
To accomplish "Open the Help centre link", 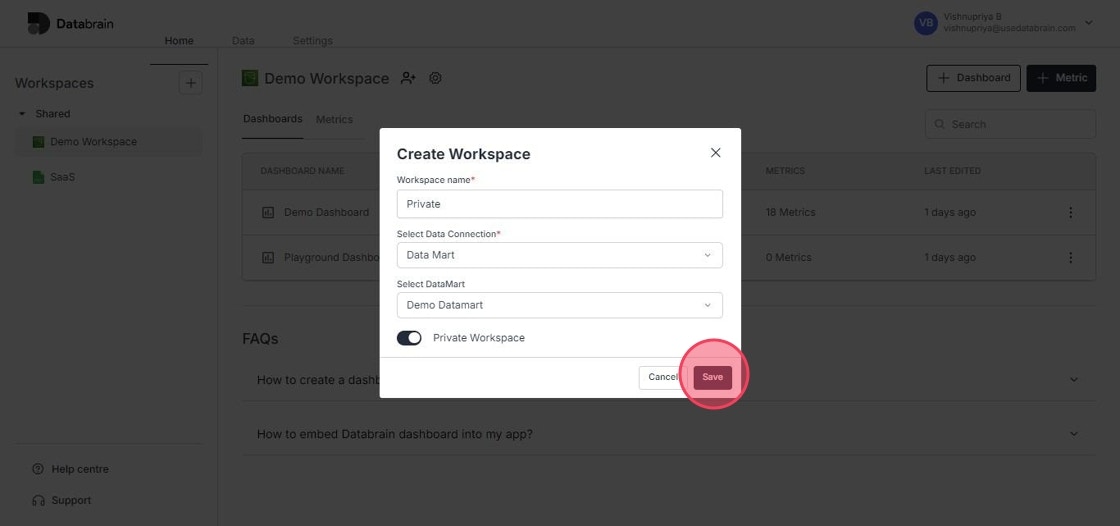I will coord(80,470).
